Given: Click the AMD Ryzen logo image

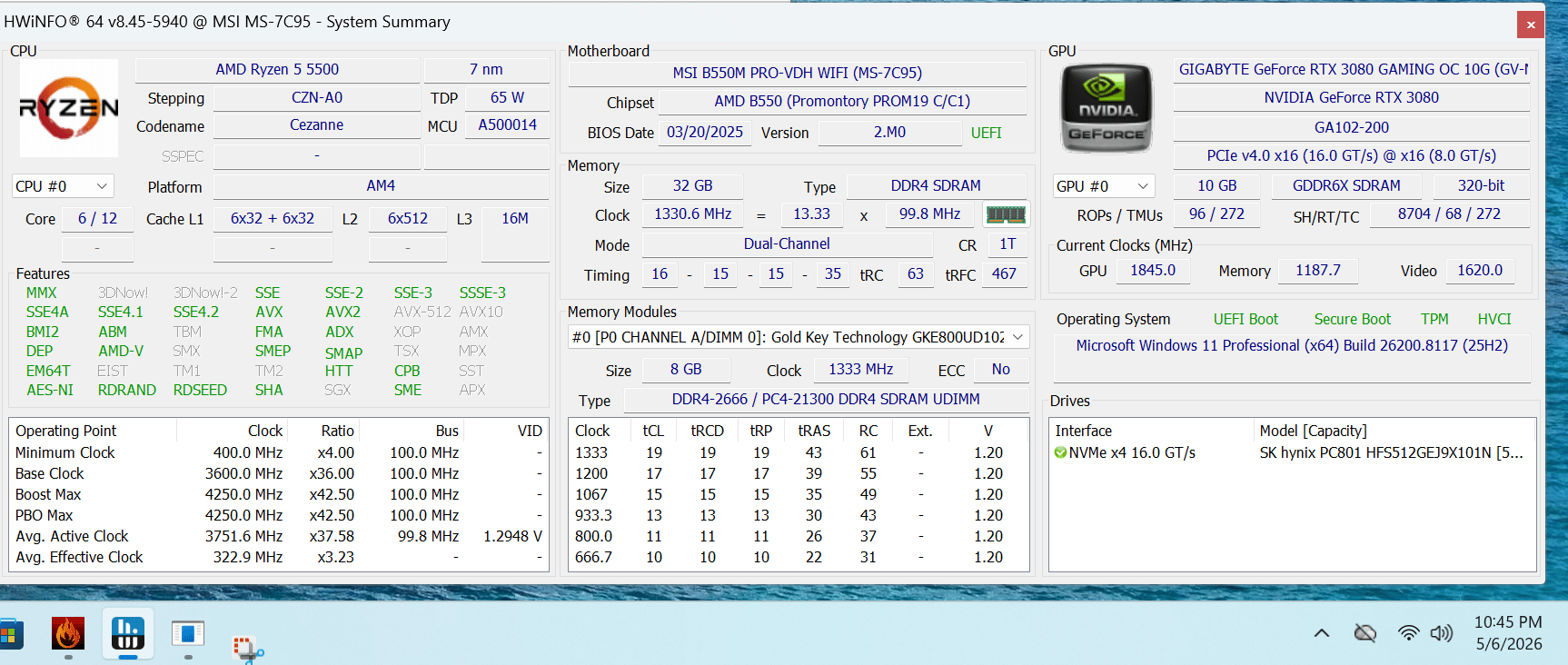Looking at the screenshot, I should (x=69, y=108).
